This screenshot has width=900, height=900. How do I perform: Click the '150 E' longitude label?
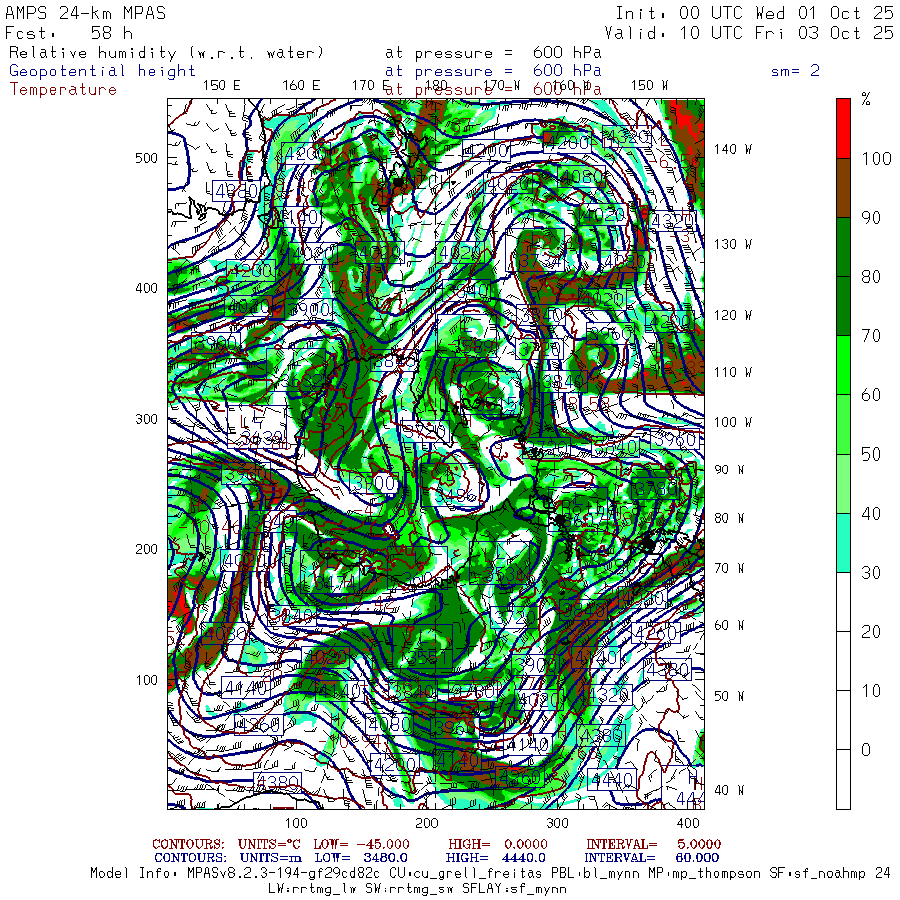[x=222, y=86]
